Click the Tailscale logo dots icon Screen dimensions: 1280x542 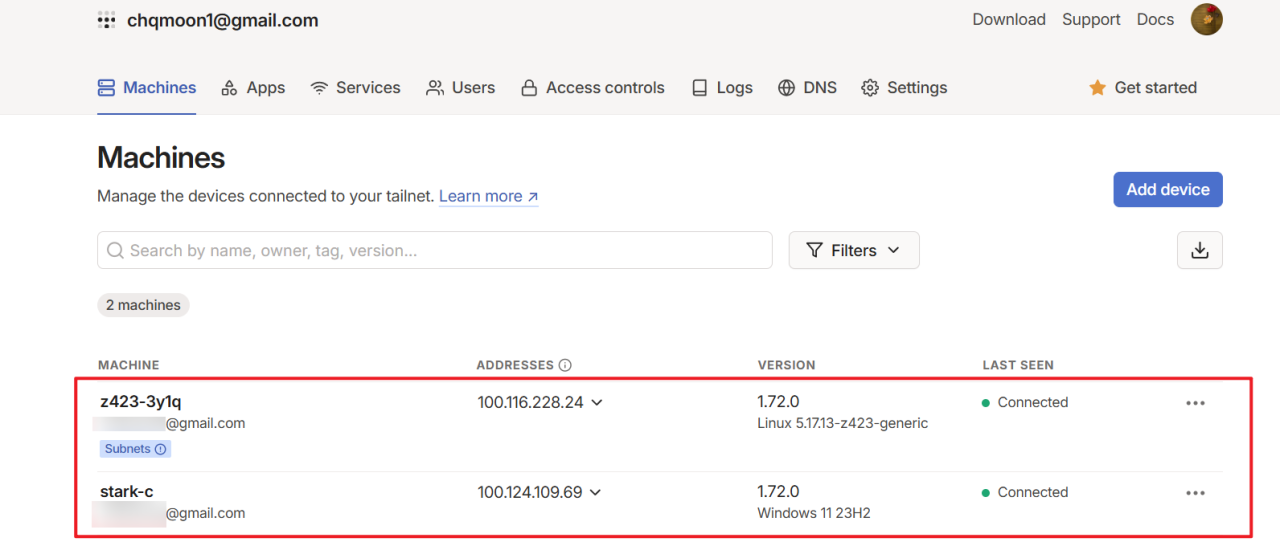click(x=106, y=20)
